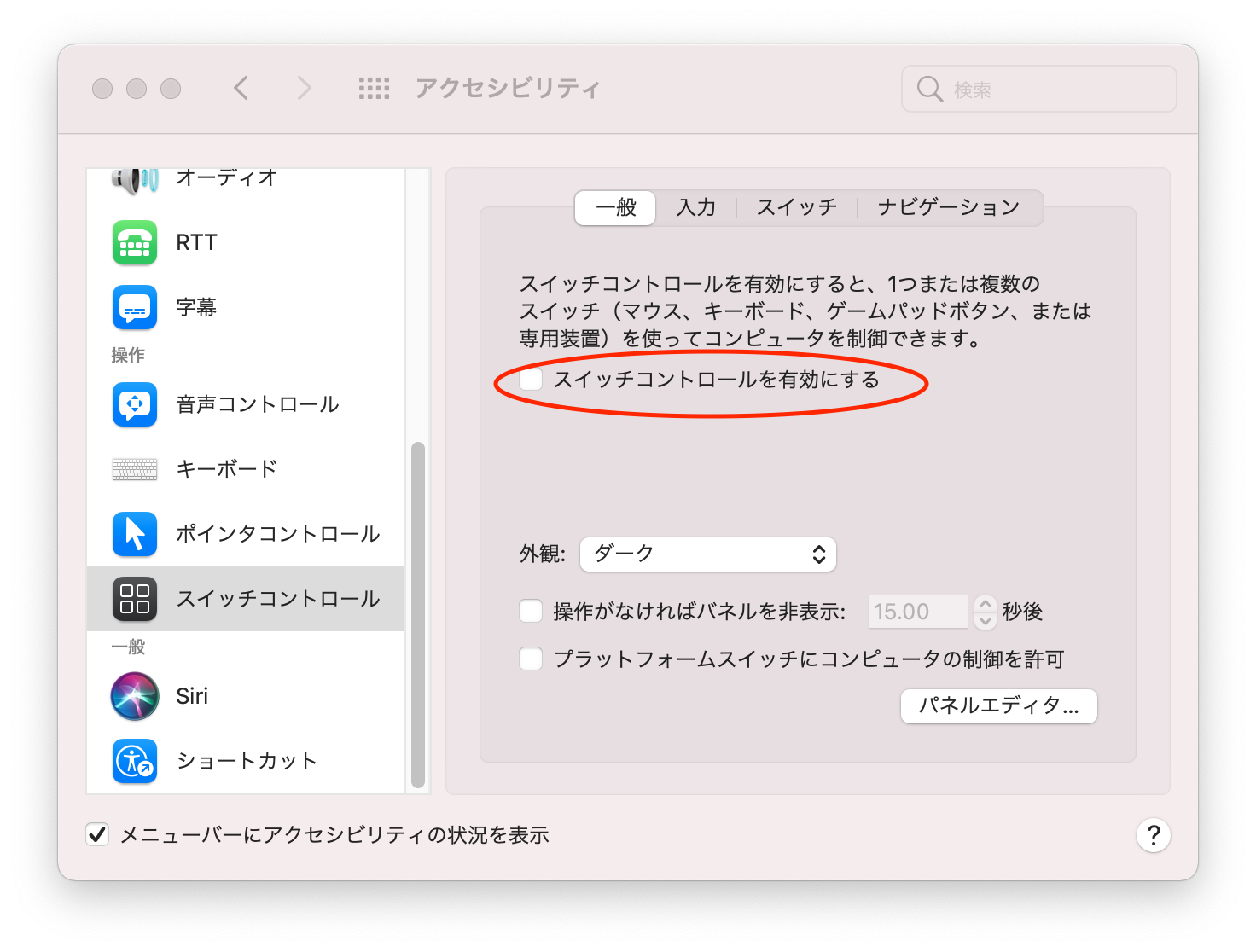Increase the seconds value with the stepper
The width and height of the screenshot is (1256, 952).
click(x=985, y=605)
